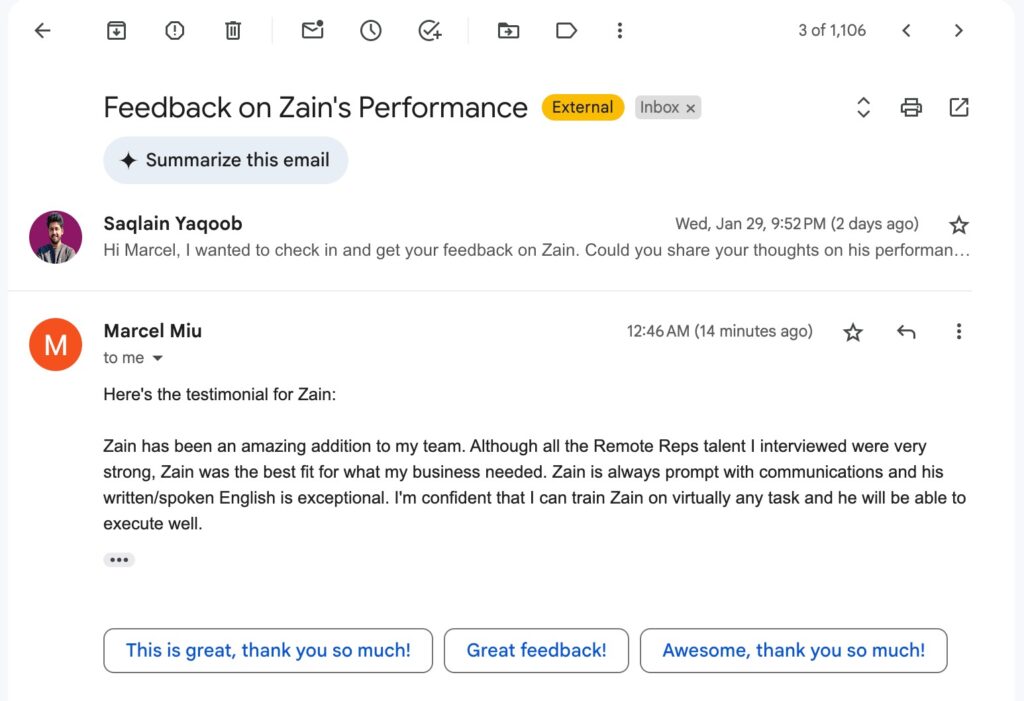Move the email to a folder
Viewport: 1024px width, 701px height.
(508, 31)
